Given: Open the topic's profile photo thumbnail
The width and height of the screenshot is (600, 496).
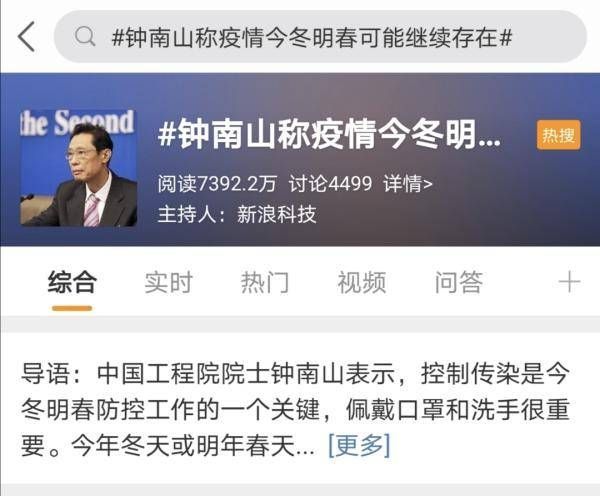Looking at the screenshot, I should tap(78, 168).
